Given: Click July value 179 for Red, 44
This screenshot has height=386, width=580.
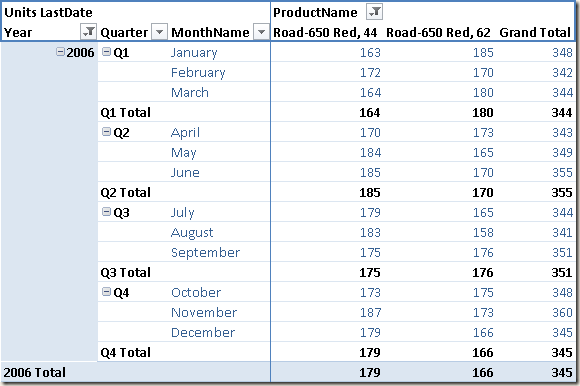Looking at the screenshot, I should [x=370, y=212].
